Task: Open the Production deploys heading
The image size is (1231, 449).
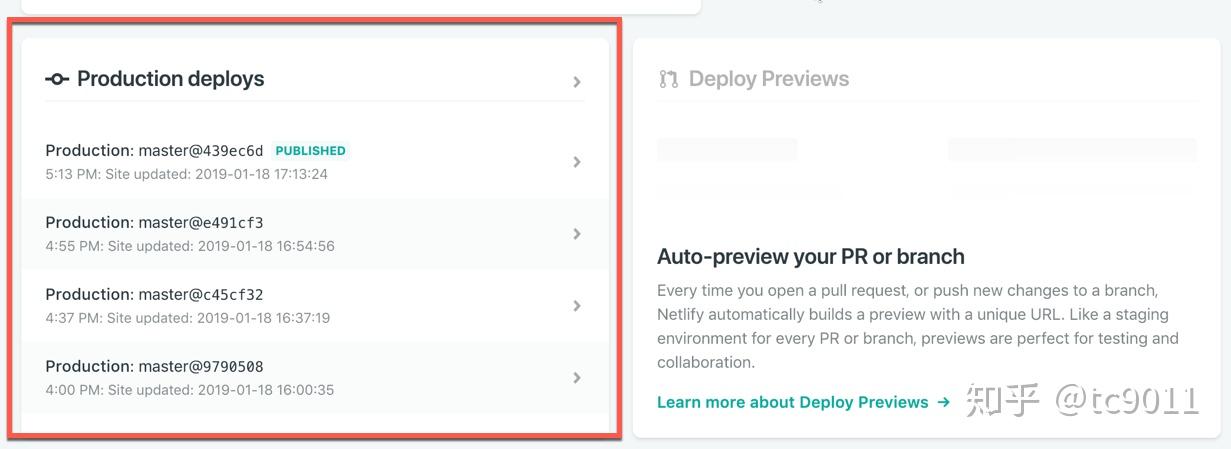Action: coord(170,79)
